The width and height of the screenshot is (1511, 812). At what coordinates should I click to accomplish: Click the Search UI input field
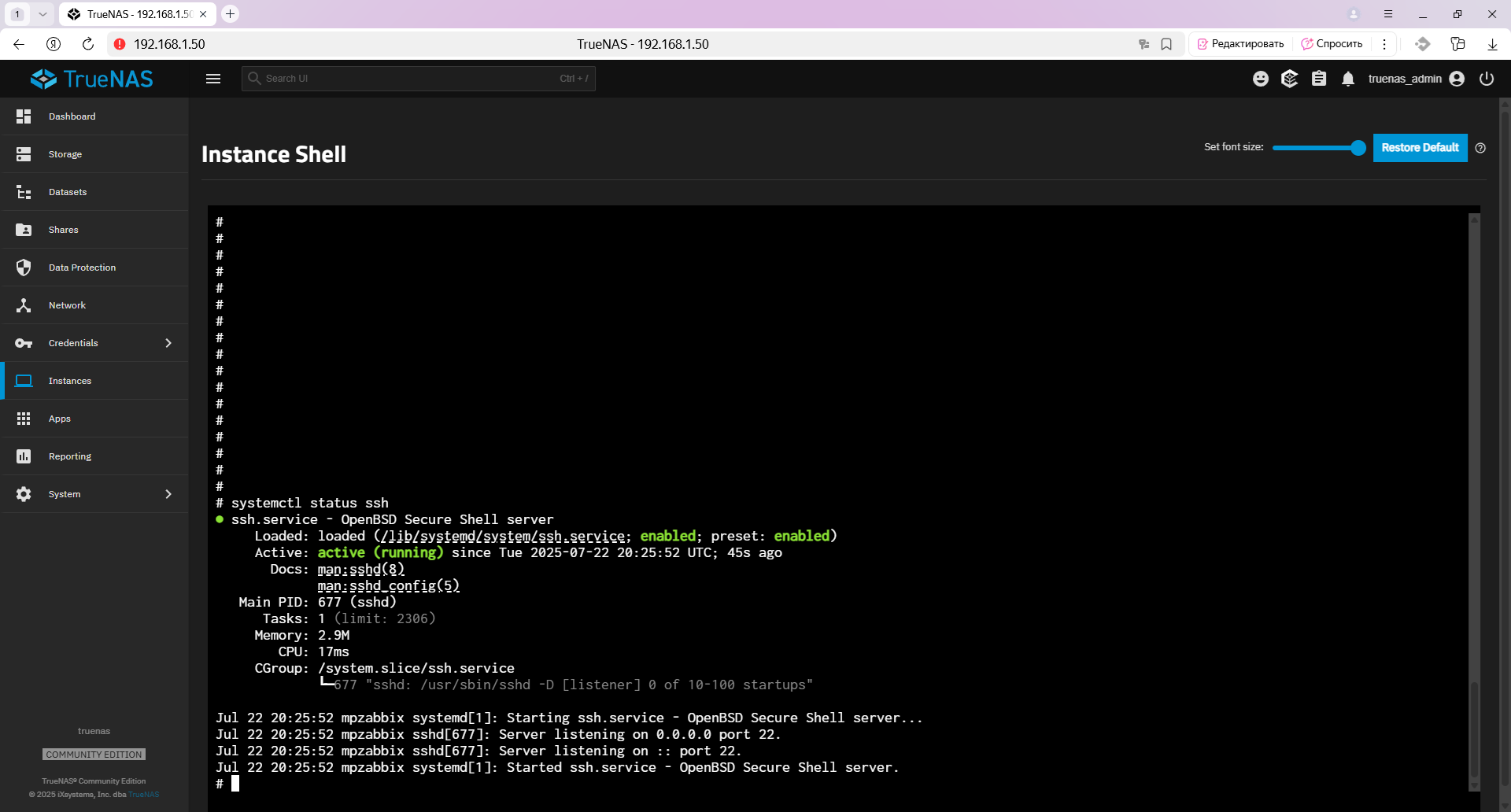click(418, 79)
